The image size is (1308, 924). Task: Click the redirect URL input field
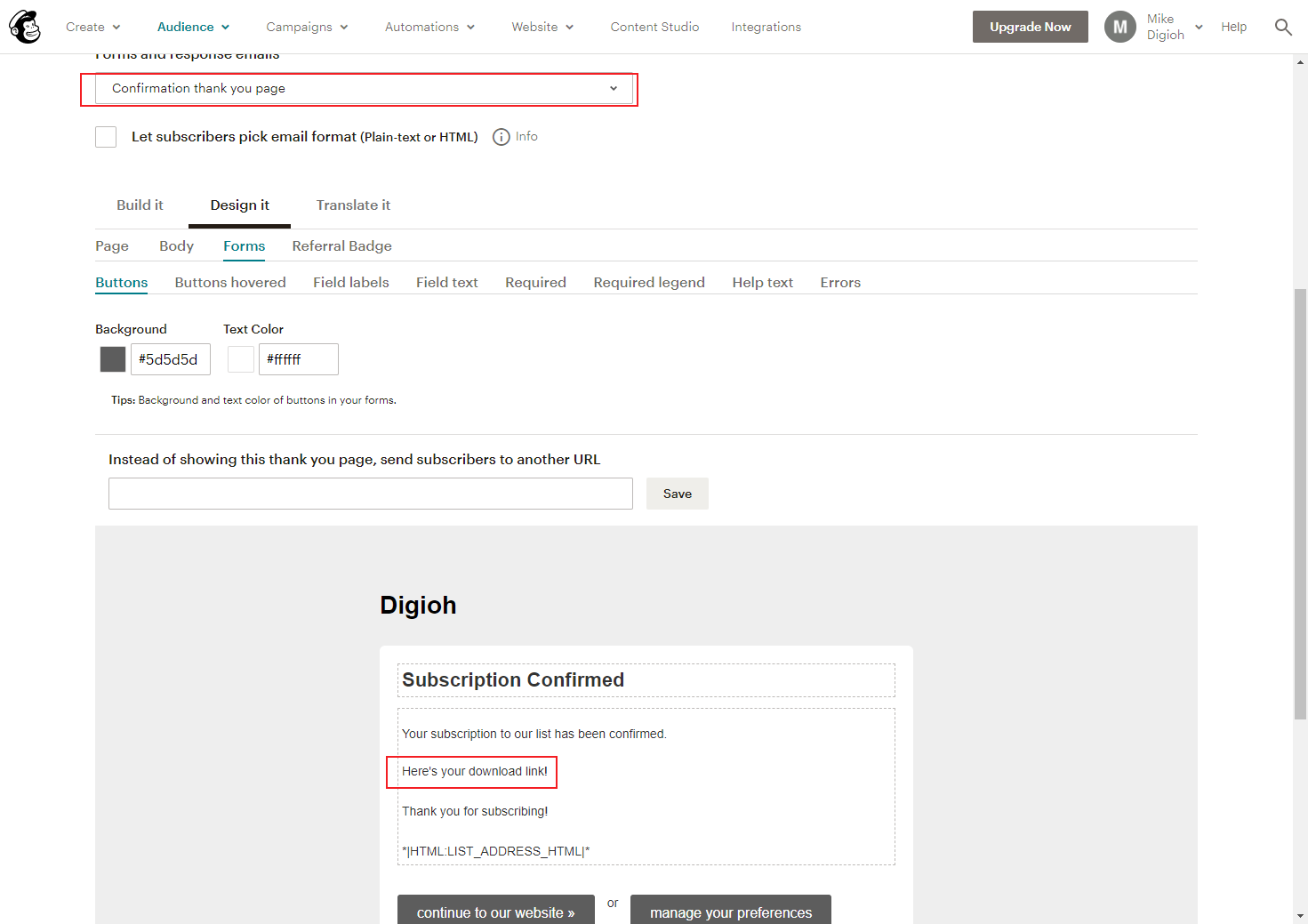pyautogui.click(x=370, y=494)
